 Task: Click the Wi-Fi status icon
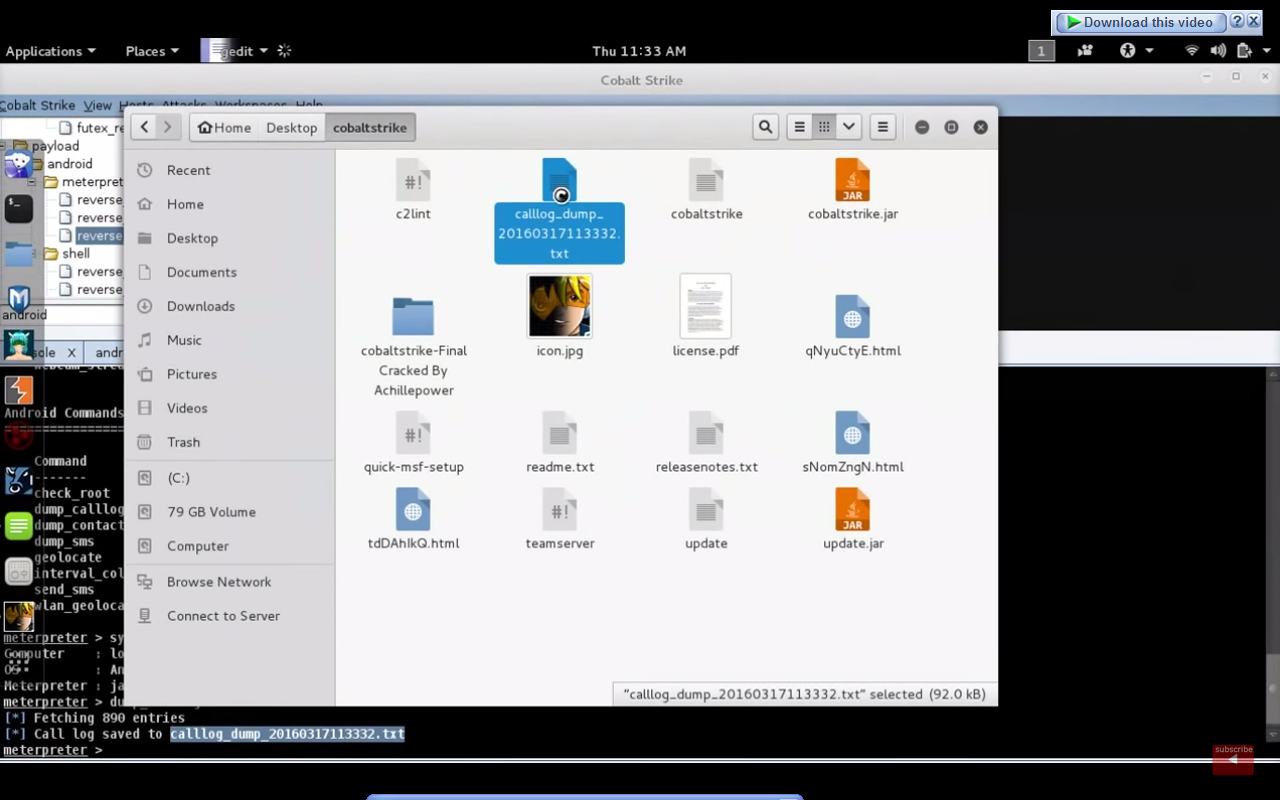(x=1192, y=51)
